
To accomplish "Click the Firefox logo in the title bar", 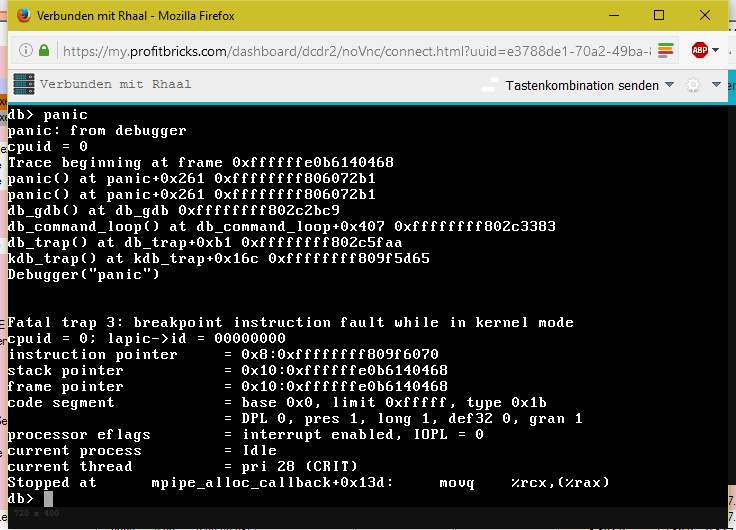I will [x=18, y=16].
